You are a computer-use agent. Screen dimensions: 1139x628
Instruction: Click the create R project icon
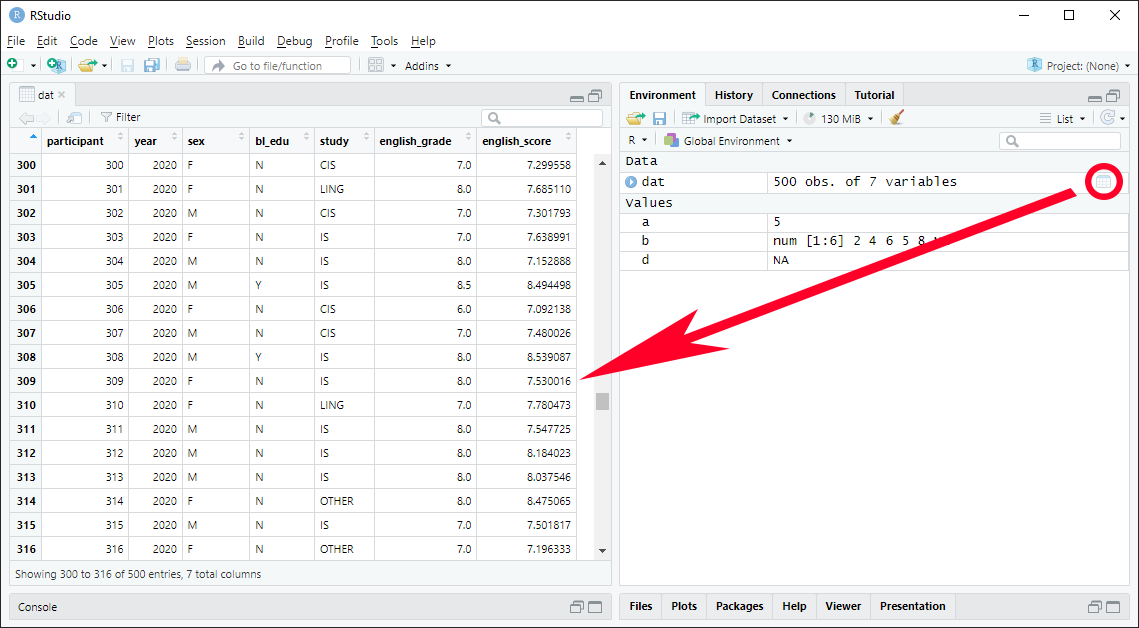click(x=56, y=66)
